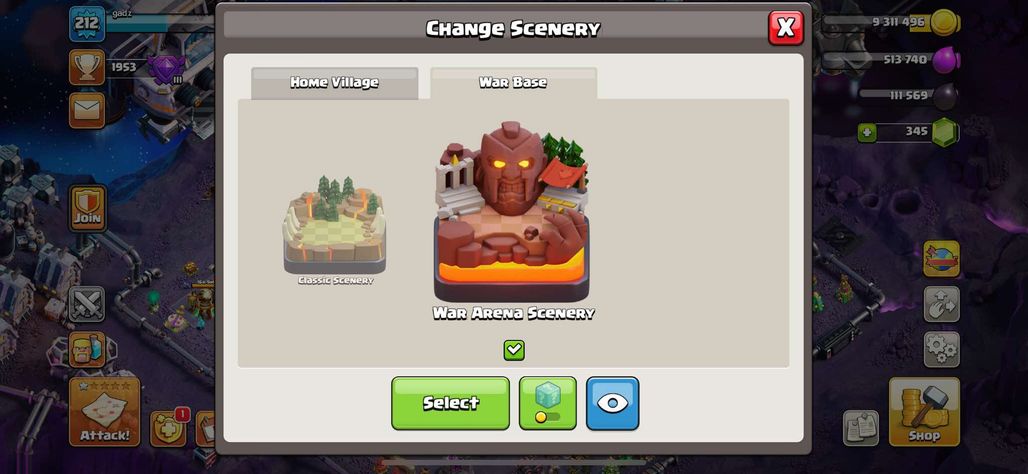Open the layout editor hand icon
The width and height of the screenshot is (1028, 474).
[941, 304]
